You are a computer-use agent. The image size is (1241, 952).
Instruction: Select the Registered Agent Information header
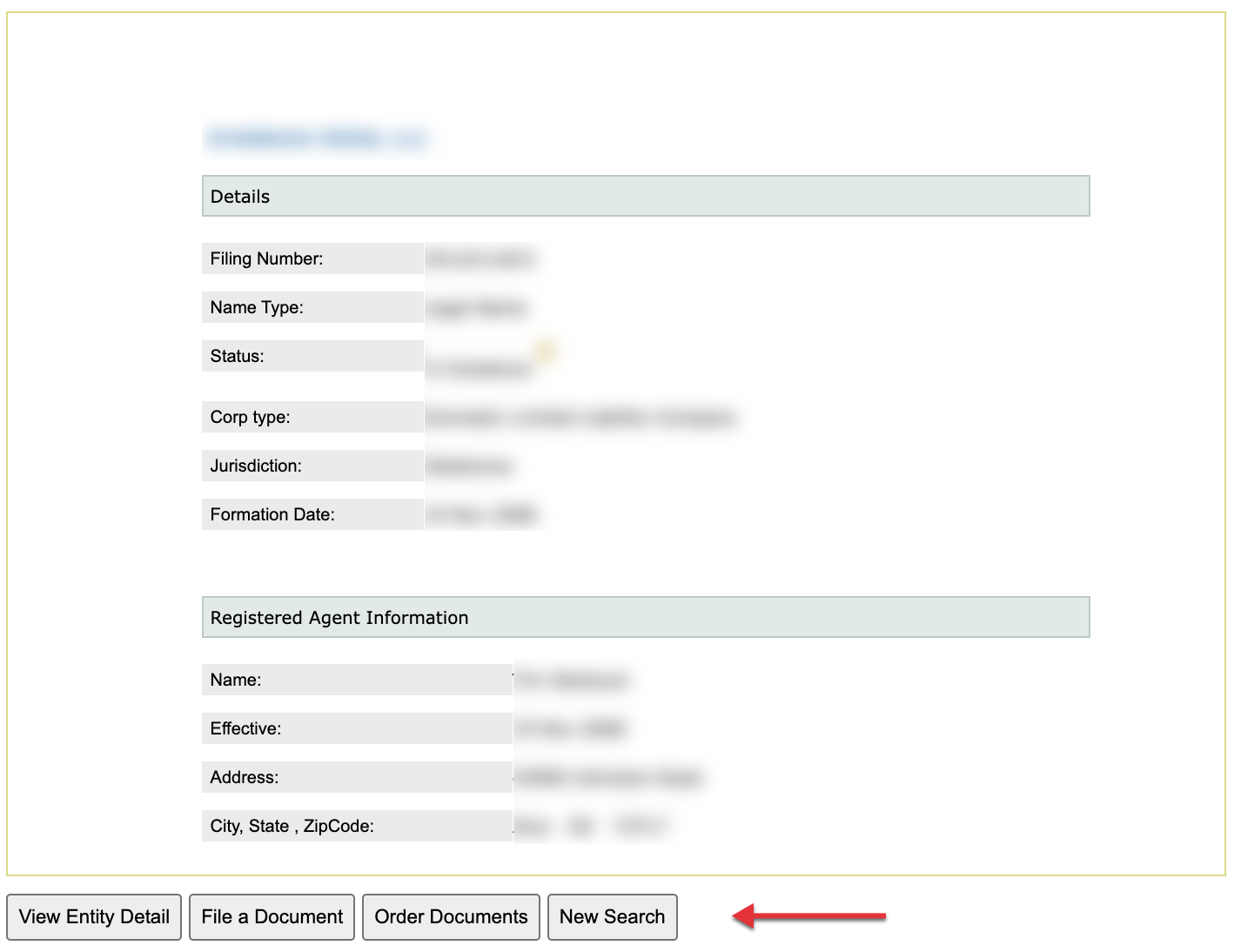pos(645,618)
